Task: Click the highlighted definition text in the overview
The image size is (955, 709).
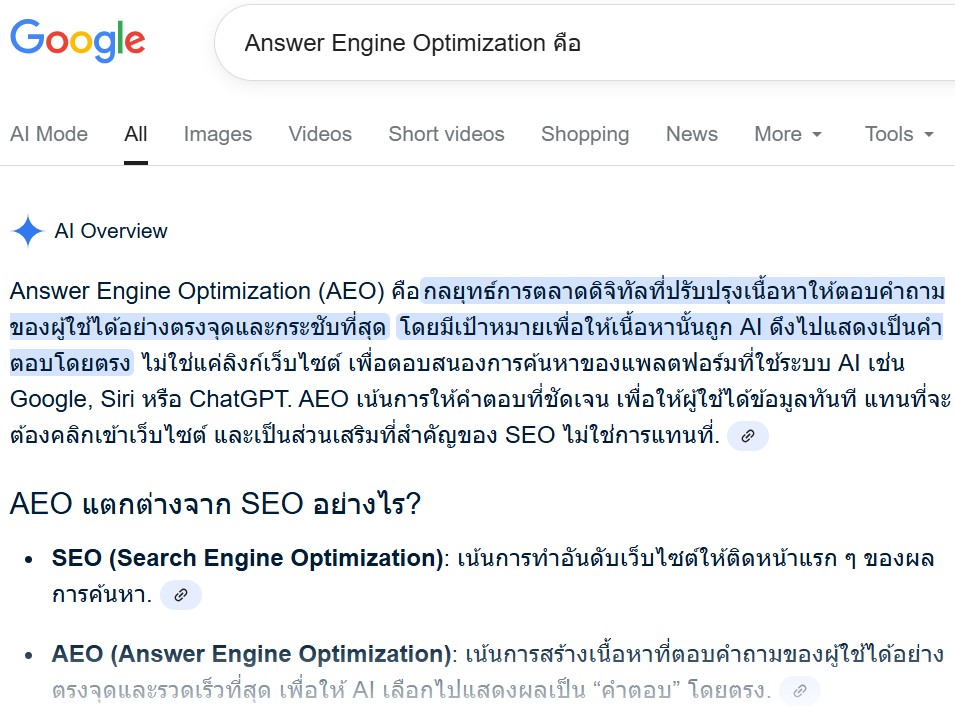Action: (x=680, y=292)
